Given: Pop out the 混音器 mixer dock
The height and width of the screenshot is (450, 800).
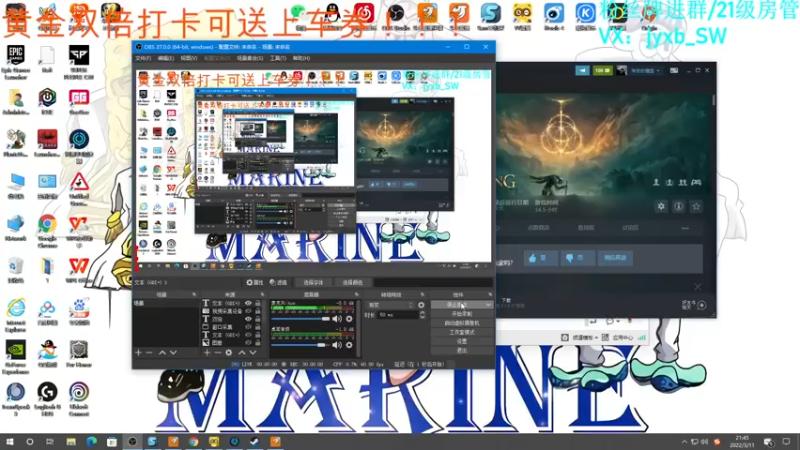Looking at the screenshot, I should tap(356, 294).
